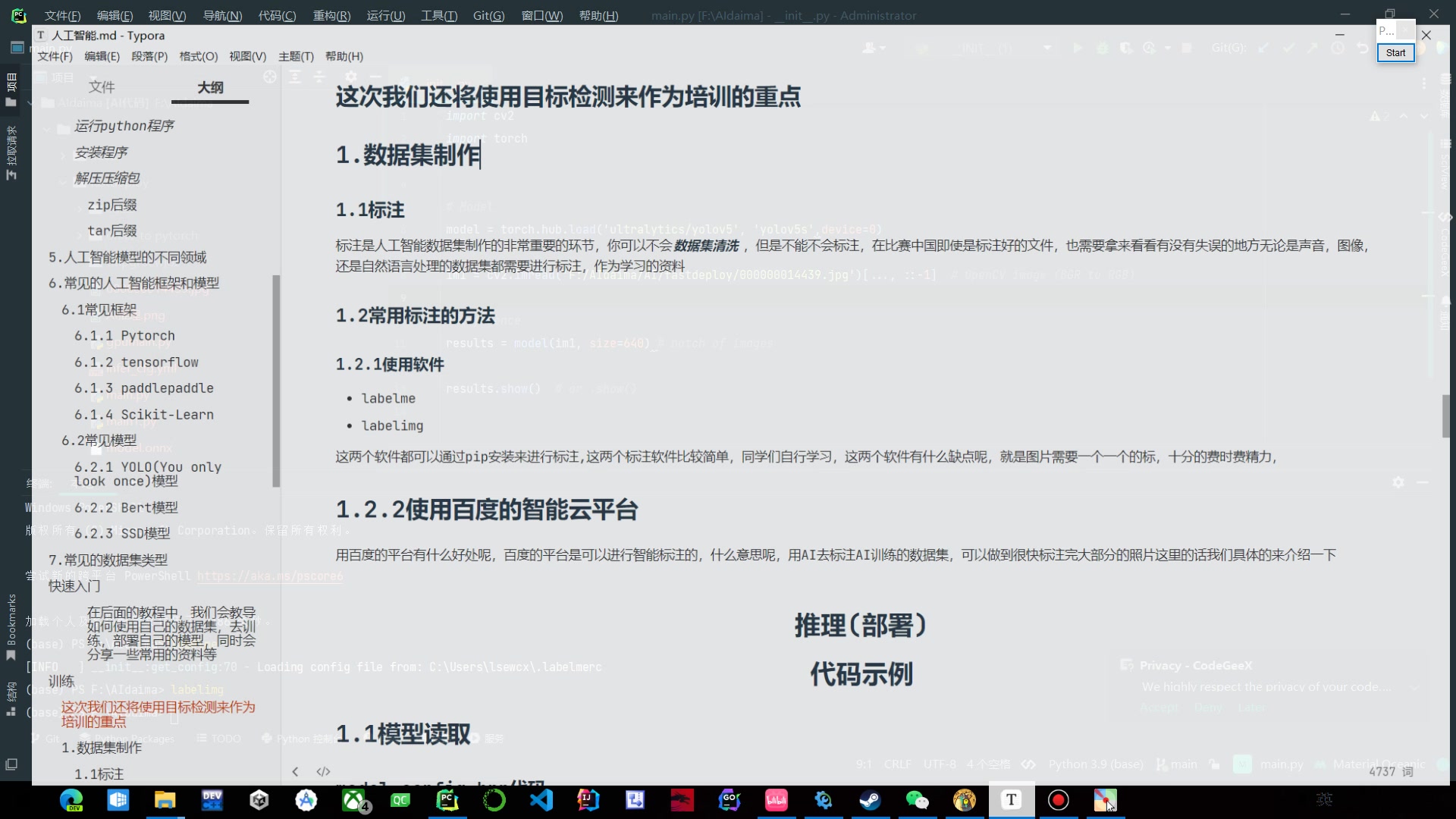Image resolution: width=1456 pixels, height=819 pixels.
Task: Jump to outline item 运行python程序
Action: coord(124,126)
